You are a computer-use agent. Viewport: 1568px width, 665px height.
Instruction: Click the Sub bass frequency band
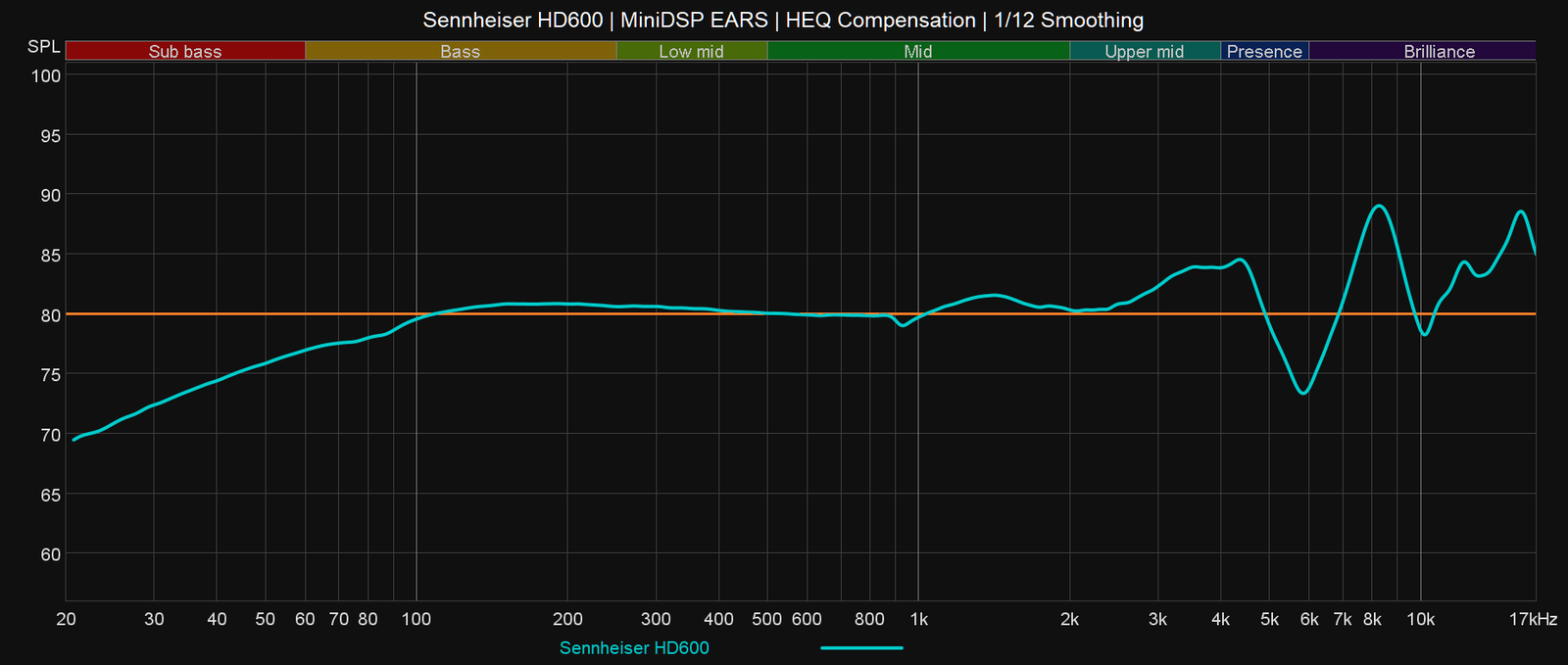pos(185,51)
